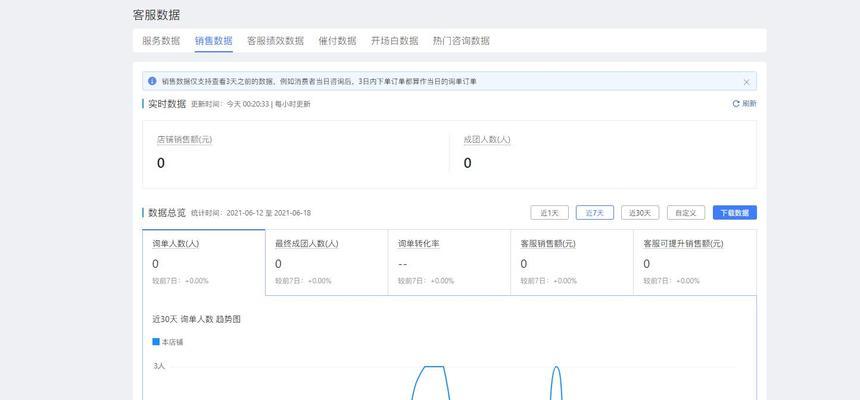Image resolution: width=860 pixels, height=400 pixels.
Task: Go to the 开场白数据 tab
Action: [394, 41]
